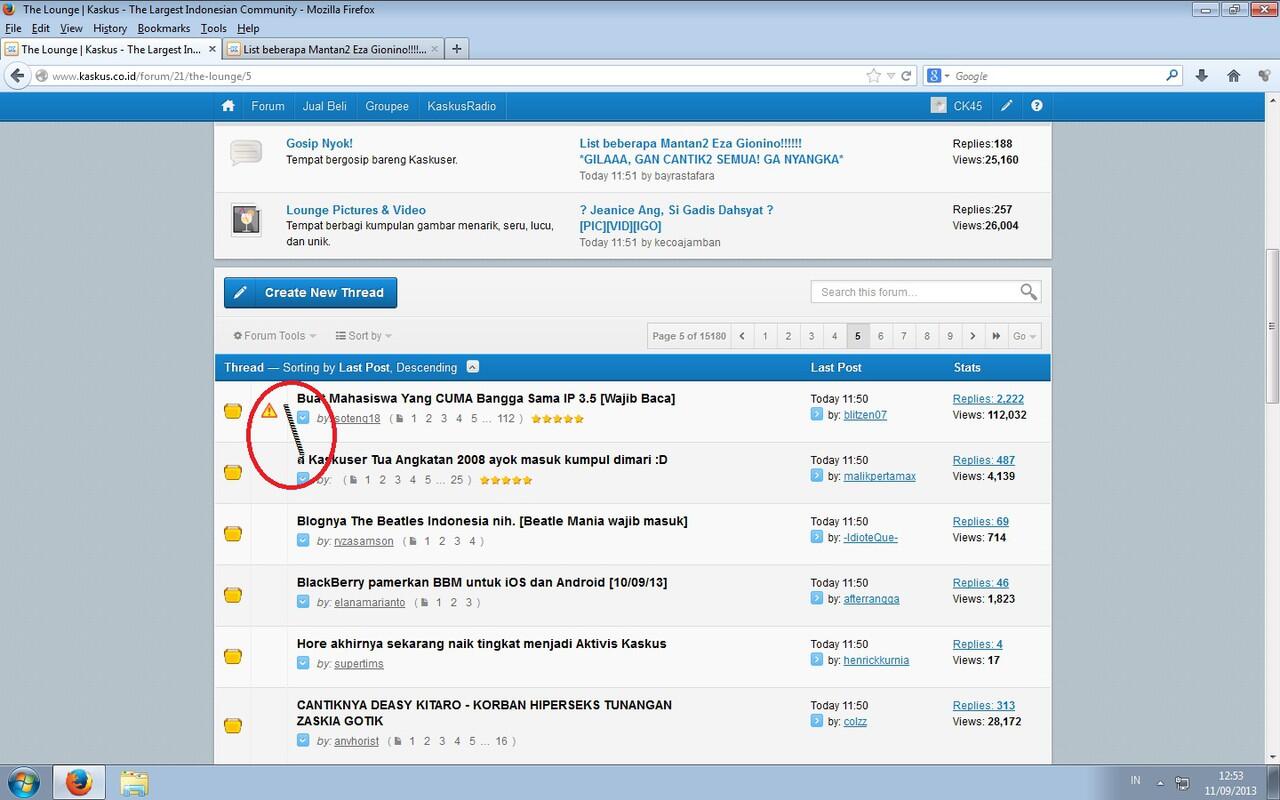Open Gosip Nyok! subforum link
The height and width of the screenshot is (800, 1280).
319,143
